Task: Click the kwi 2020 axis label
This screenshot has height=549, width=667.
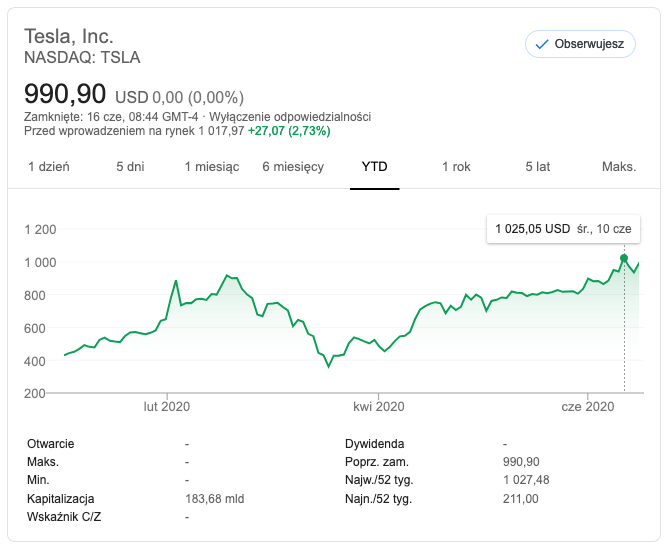Action: click(379, 407)
